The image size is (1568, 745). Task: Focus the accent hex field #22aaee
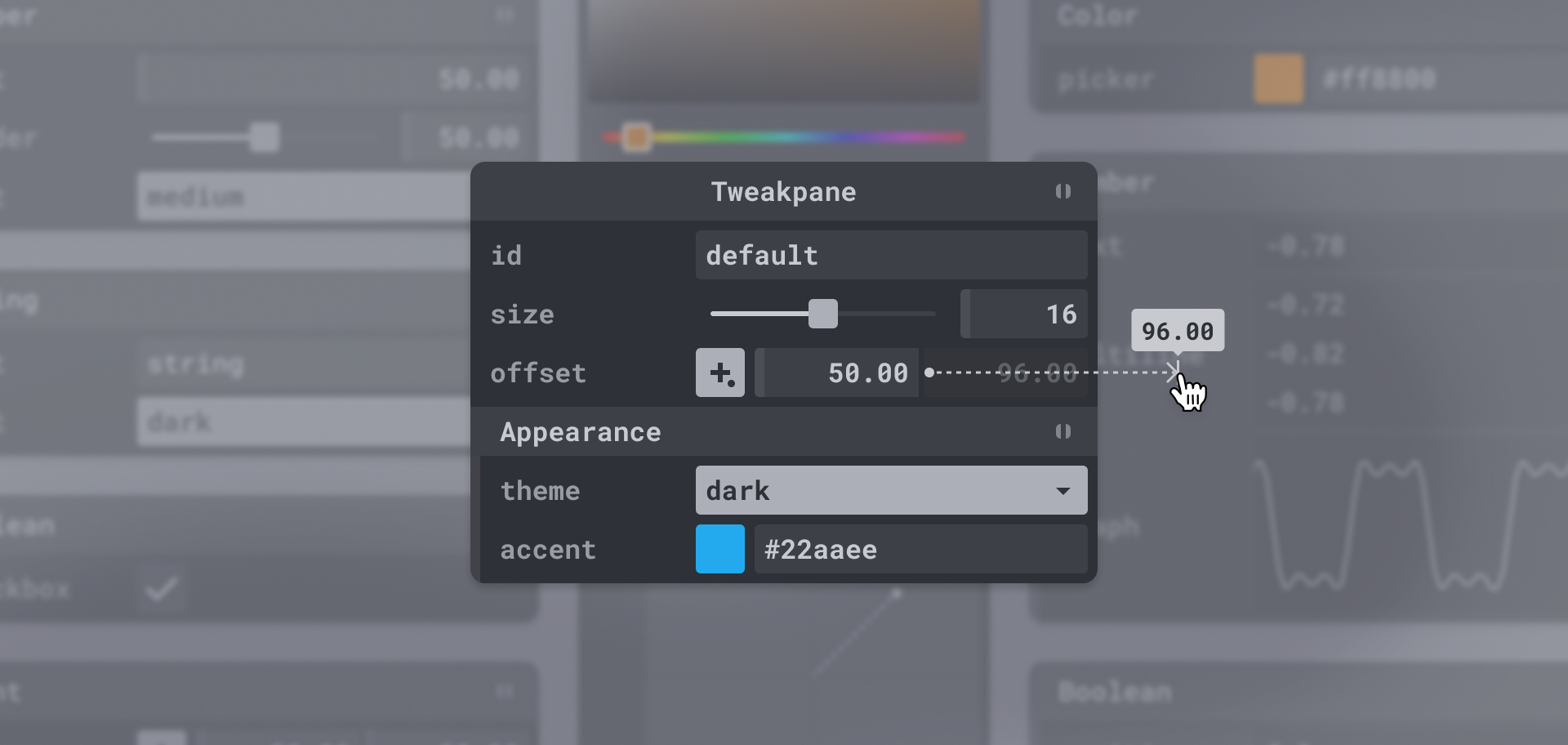tap(921, 549)
